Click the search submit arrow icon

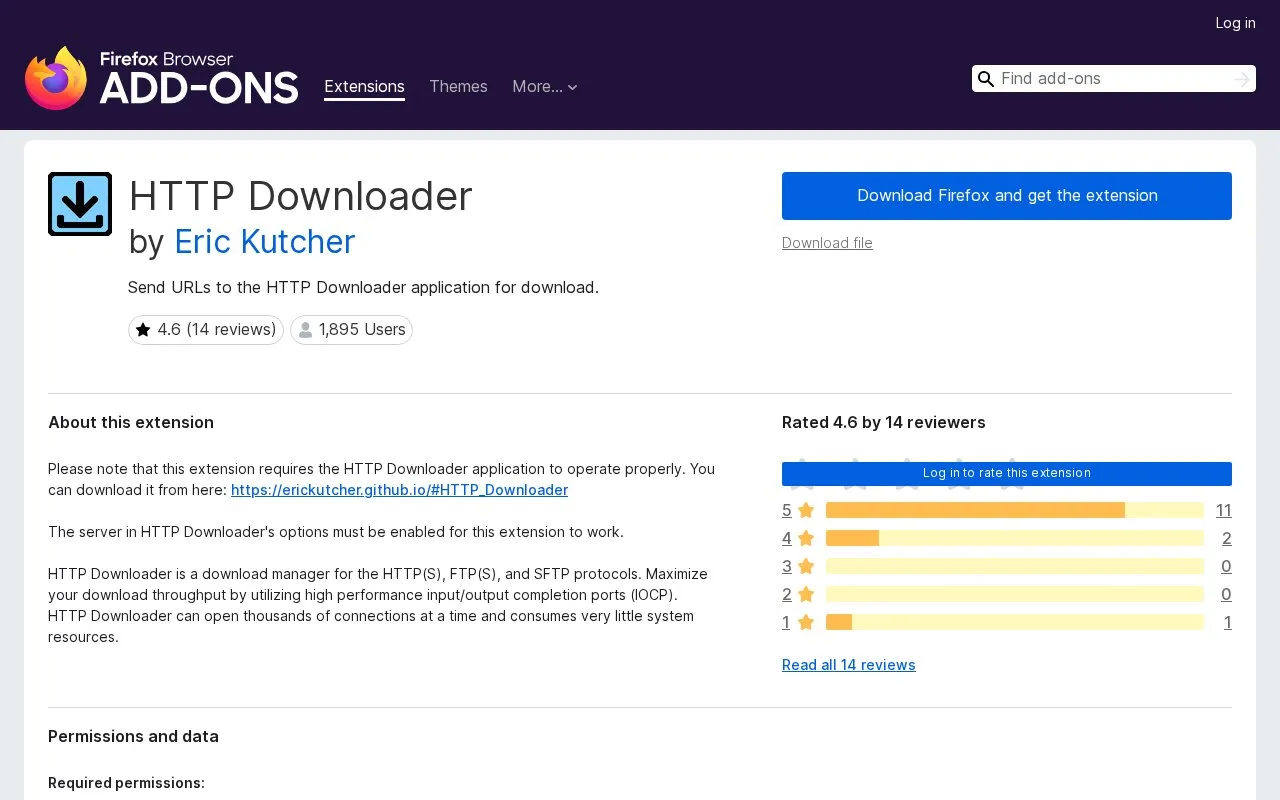pos(1242,79)
